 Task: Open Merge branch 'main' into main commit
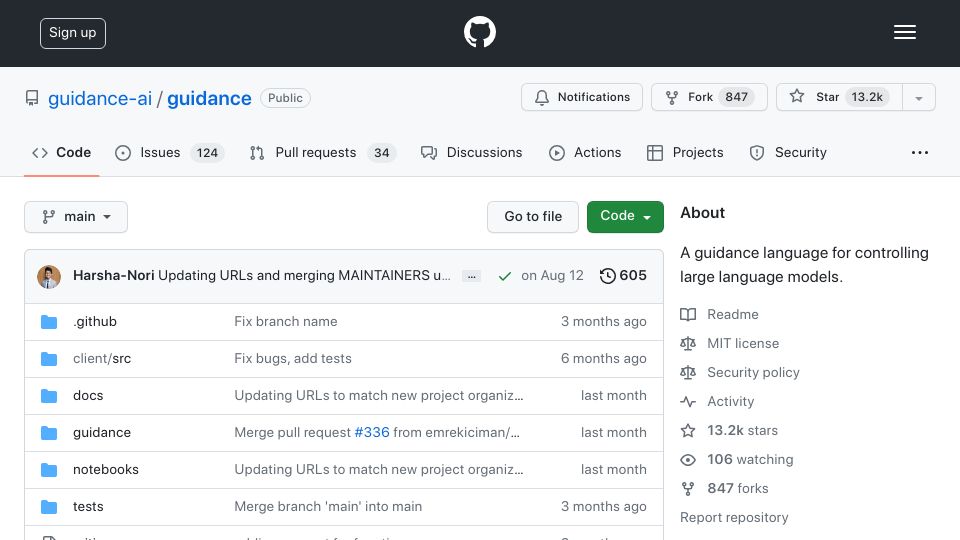pyautogui.click(x=328, y=506)
